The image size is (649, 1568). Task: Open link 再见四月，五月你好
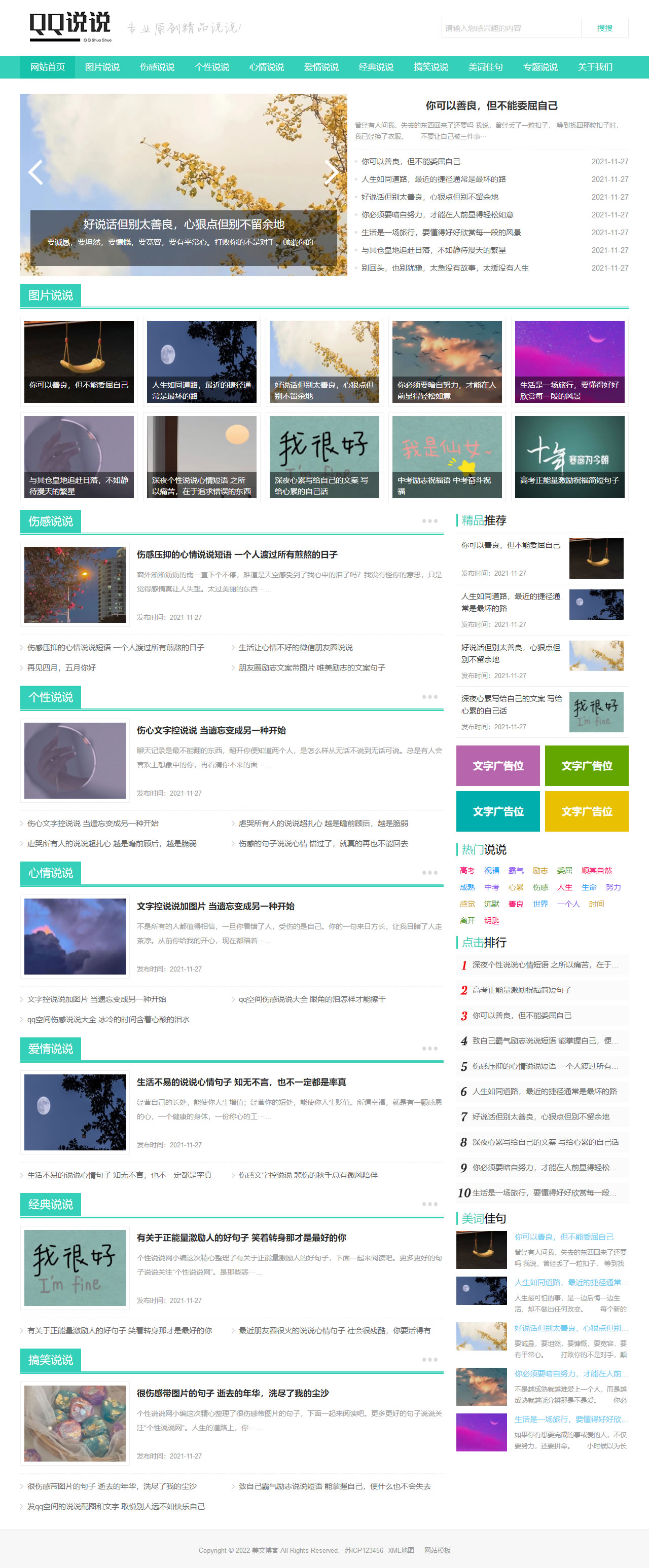pos(61,668)
